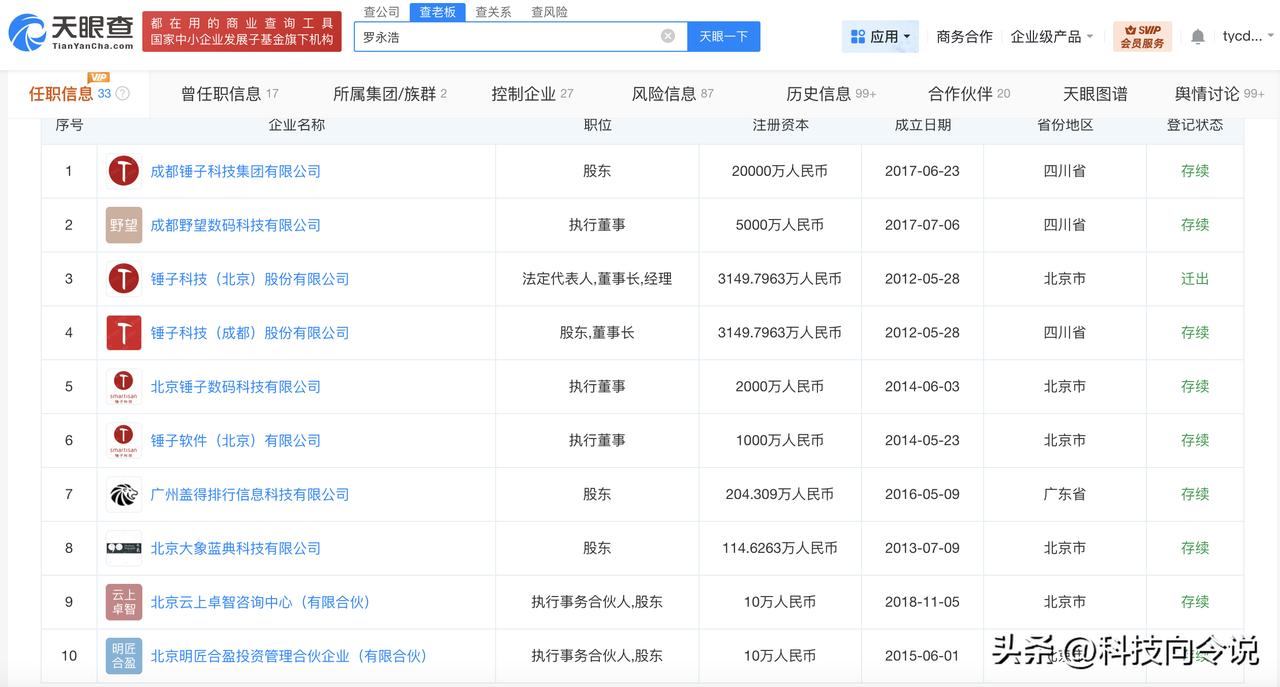Open the 所属集团/族群 tab
Viewport: 1280px width, 687px height.
point(390,94)
